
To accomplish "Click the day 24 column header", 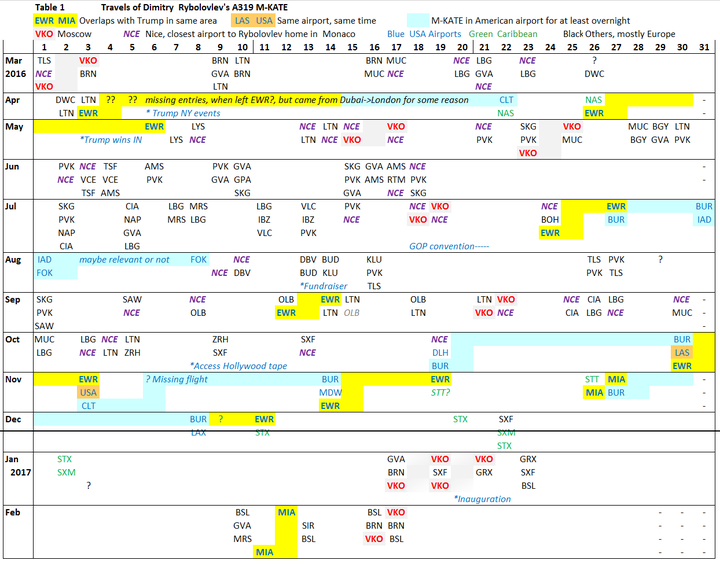I will click(550, 47).
